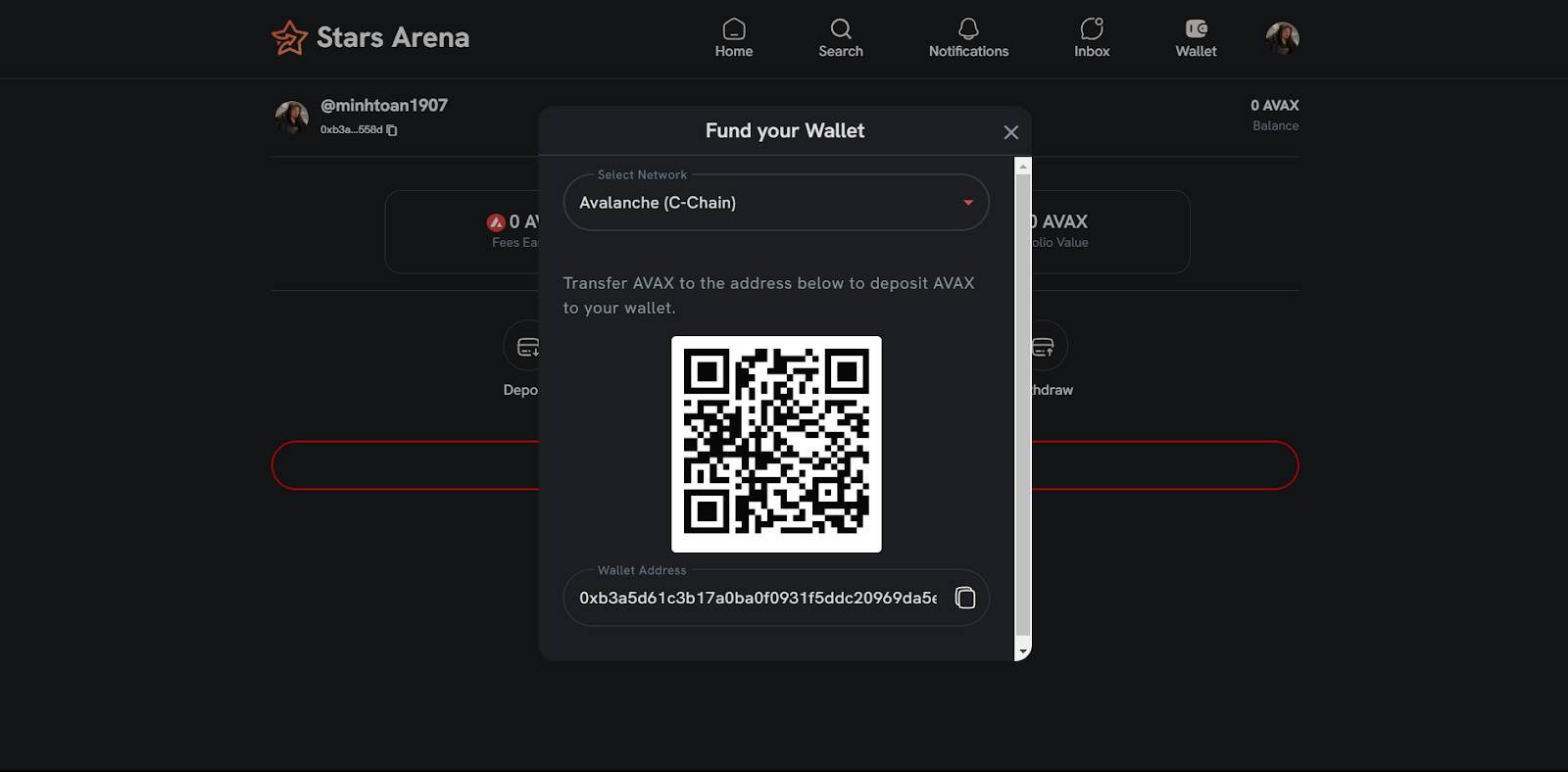Click the Stars Arena star logo
Viewport: 1568px width, 772px height.
point(289,38)
